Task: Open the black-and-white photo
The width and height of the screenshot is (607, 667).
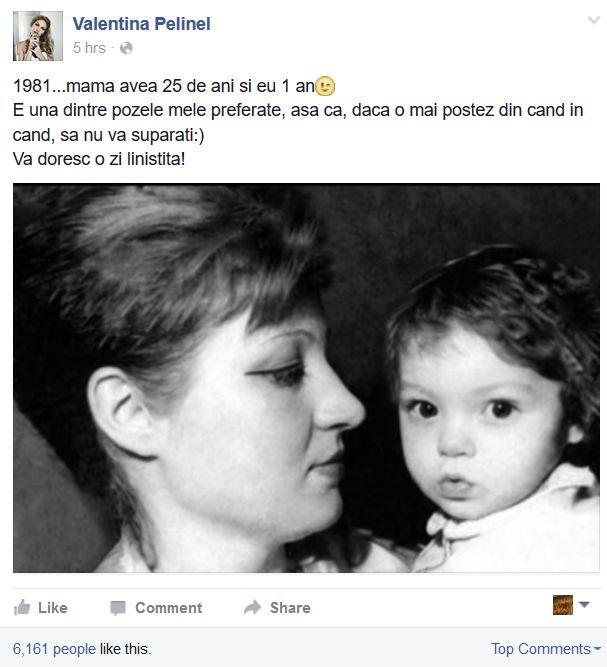Action: click(x=306, y=378)
